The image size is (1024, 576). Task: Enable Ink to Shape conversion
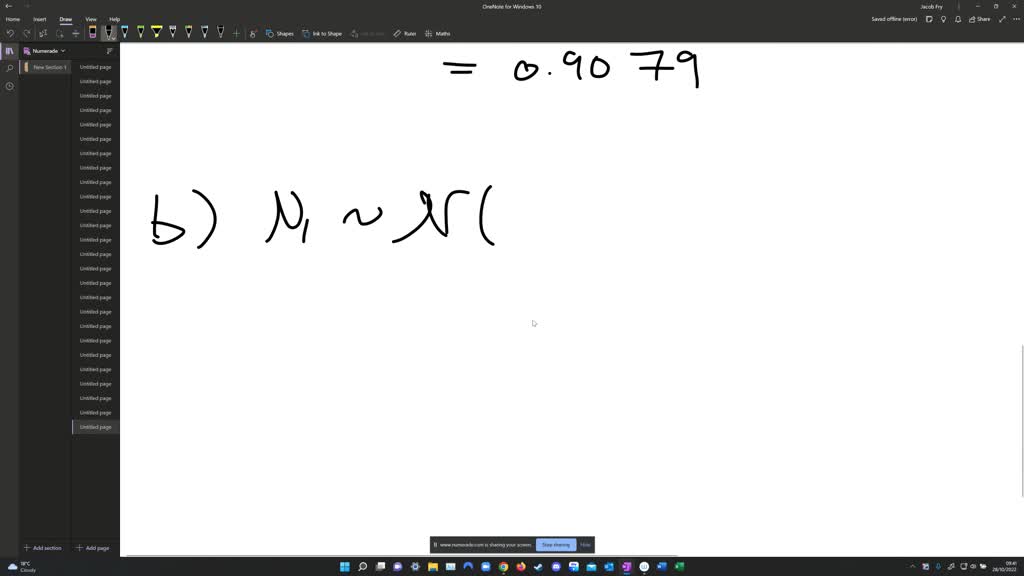tap(322, 33)
